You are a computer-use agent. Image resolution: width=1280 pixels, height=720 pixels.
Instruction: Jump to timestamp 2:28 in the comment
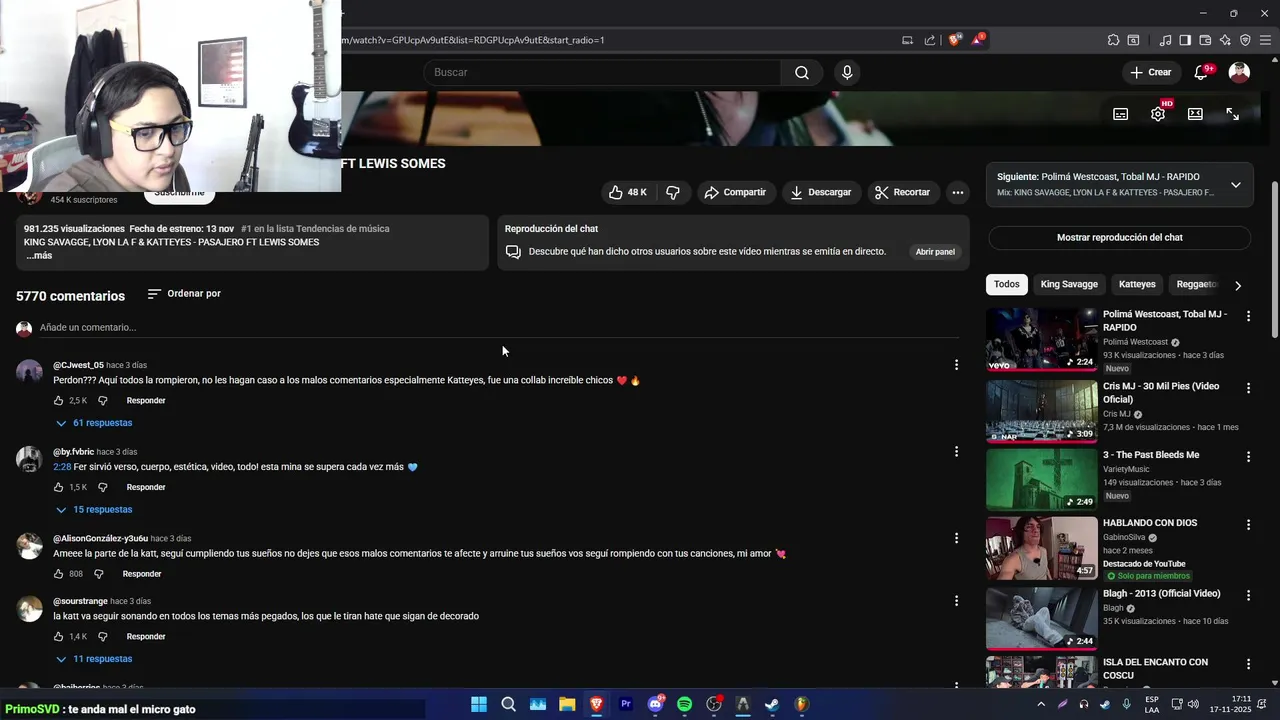pyautogui.click(x=62, y=467)
